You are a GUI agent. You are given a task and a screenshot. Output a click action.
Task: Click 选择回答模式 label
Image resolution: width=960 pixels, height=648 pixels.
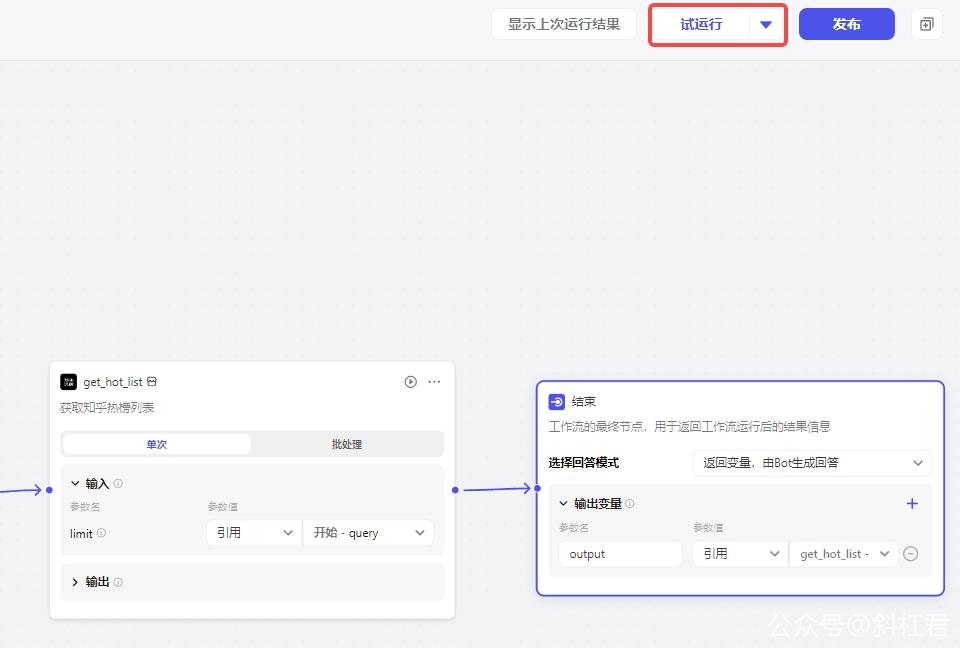point(584,463)
